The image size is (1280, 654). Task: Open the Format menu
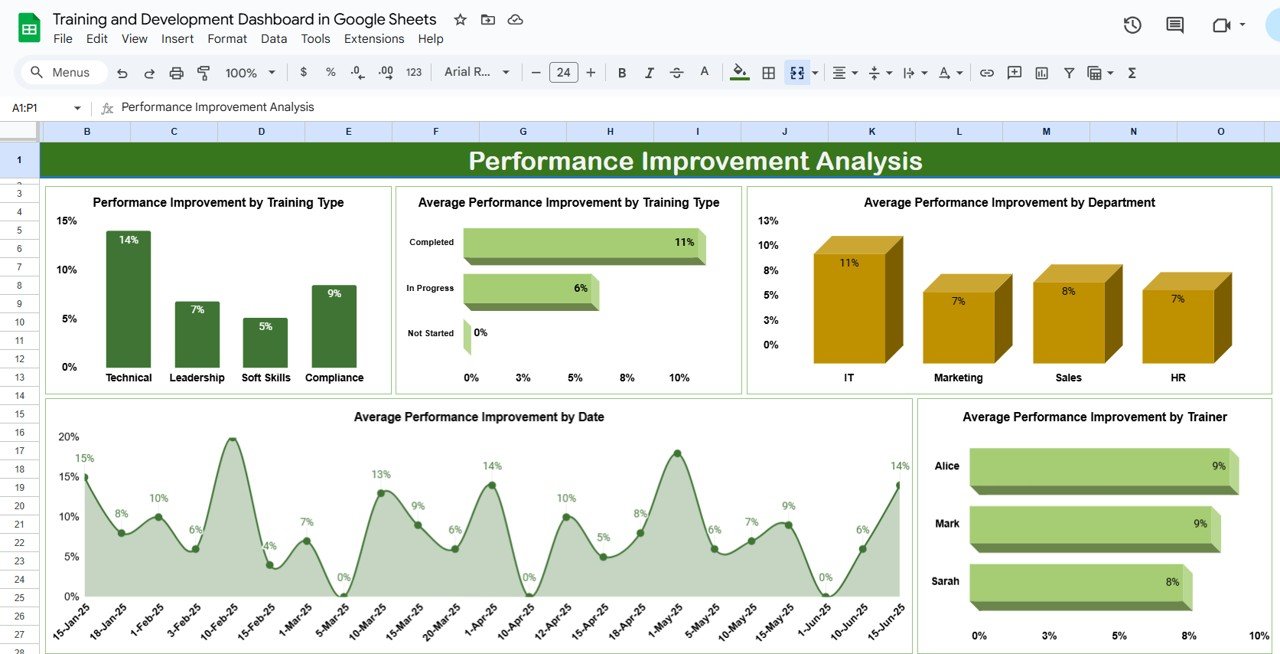pyautogui.click(x=227, y=39)
